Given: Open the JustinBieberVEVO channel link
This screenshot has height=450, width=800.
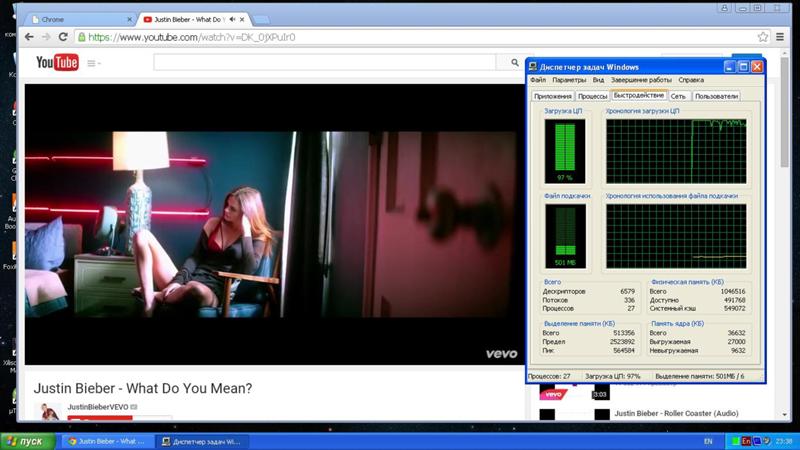Looking at the screenshot, I should (x=97, y=407).
